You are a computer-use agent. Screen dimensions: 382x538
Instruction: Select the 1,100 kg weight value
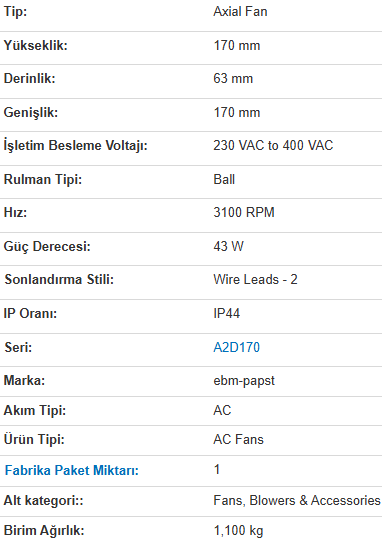click(238, 530)
